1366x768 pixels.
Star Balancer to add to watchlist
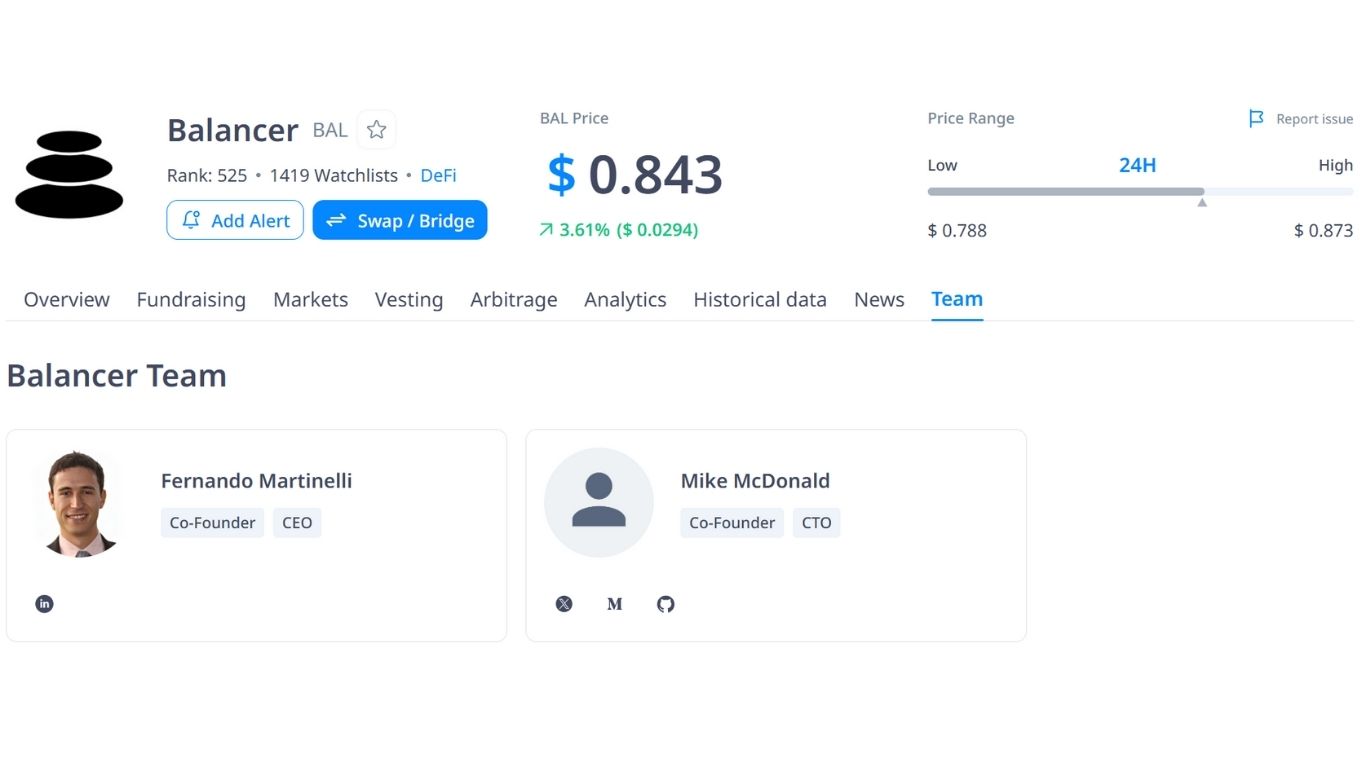[376, 130]
